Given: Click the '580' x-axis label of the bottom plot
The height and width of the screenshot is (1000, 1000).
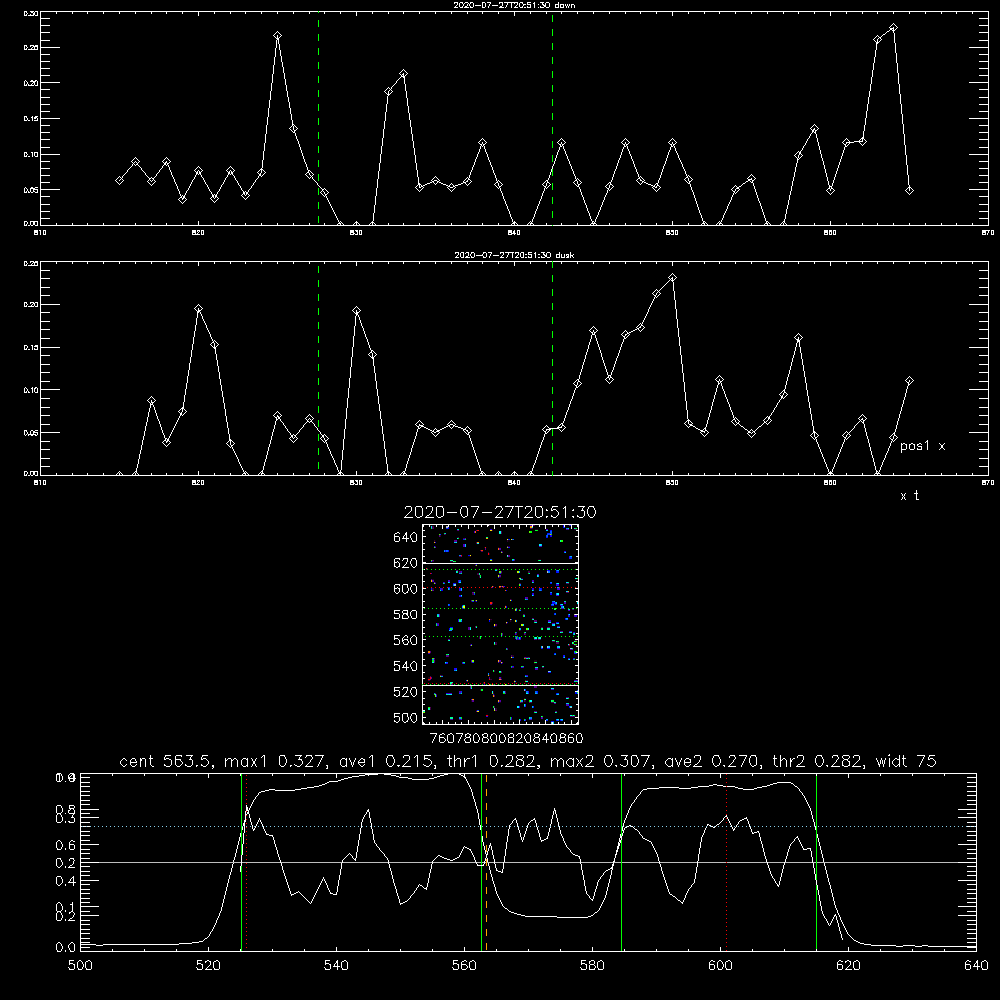Looking at the screenshot, I should [592, 966].
